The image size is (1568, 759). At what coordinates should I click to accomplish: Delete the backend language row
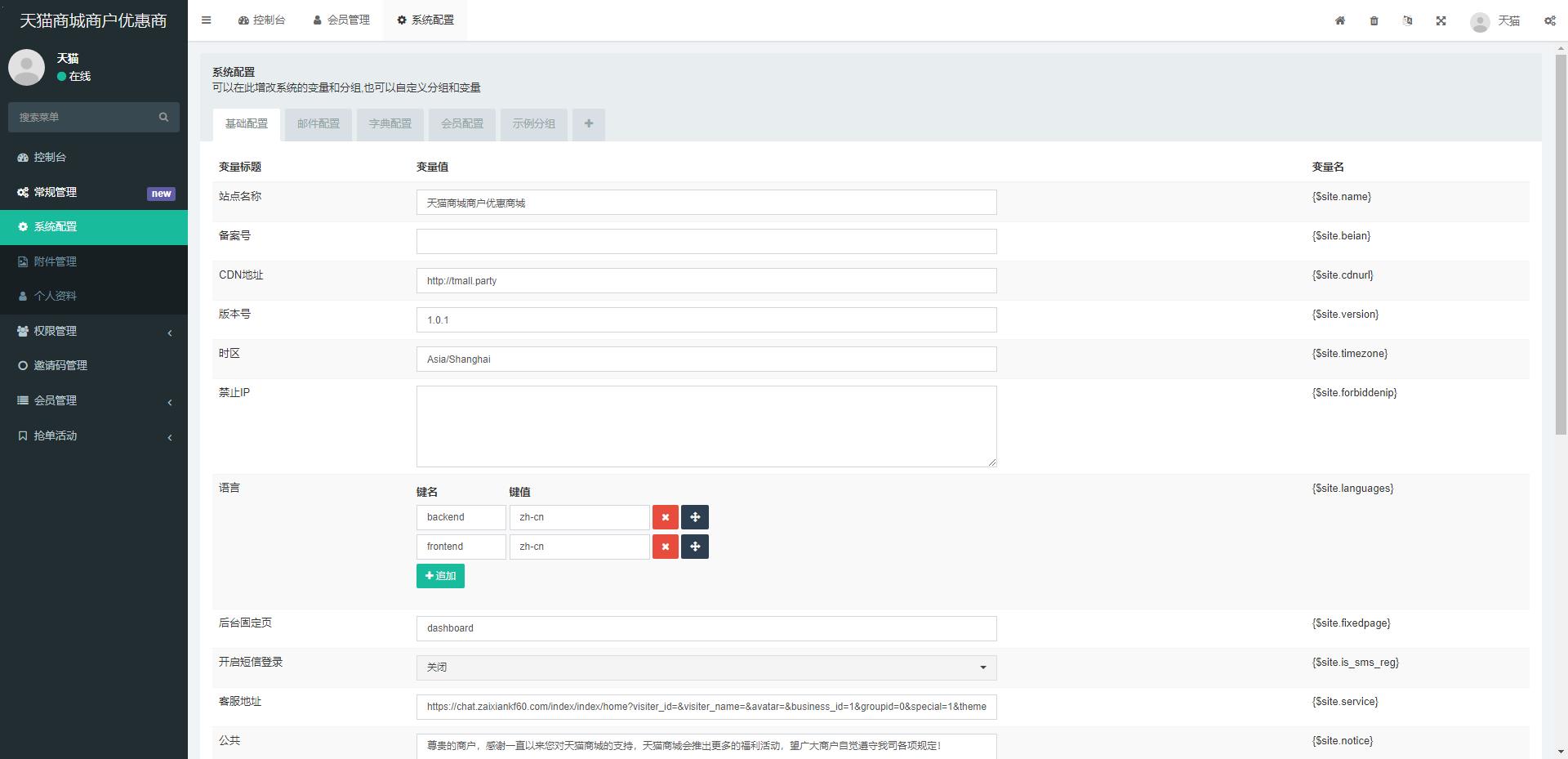pyautogui.click(x=665, y=517)
